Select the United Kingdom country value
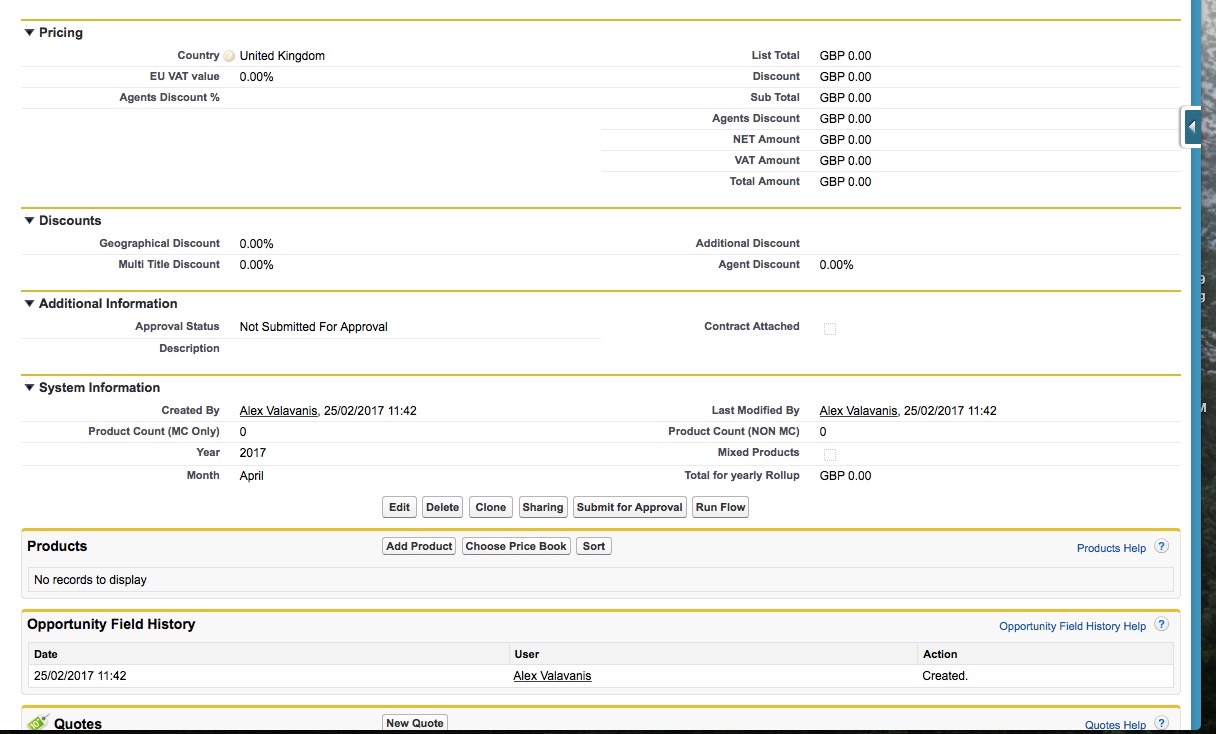The image size is (1216, 734). [282, 56]
